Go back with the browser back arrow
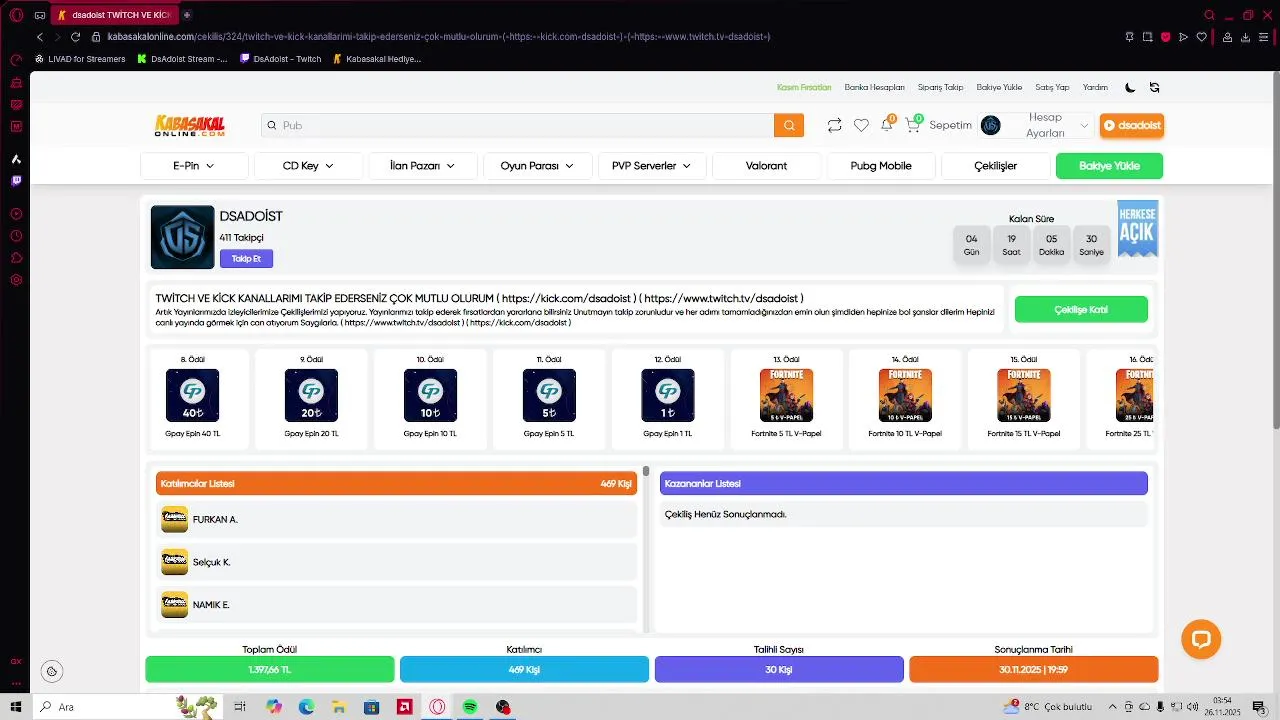The height and width of the screenshot is (720, 1280). [x=40, y=37]
